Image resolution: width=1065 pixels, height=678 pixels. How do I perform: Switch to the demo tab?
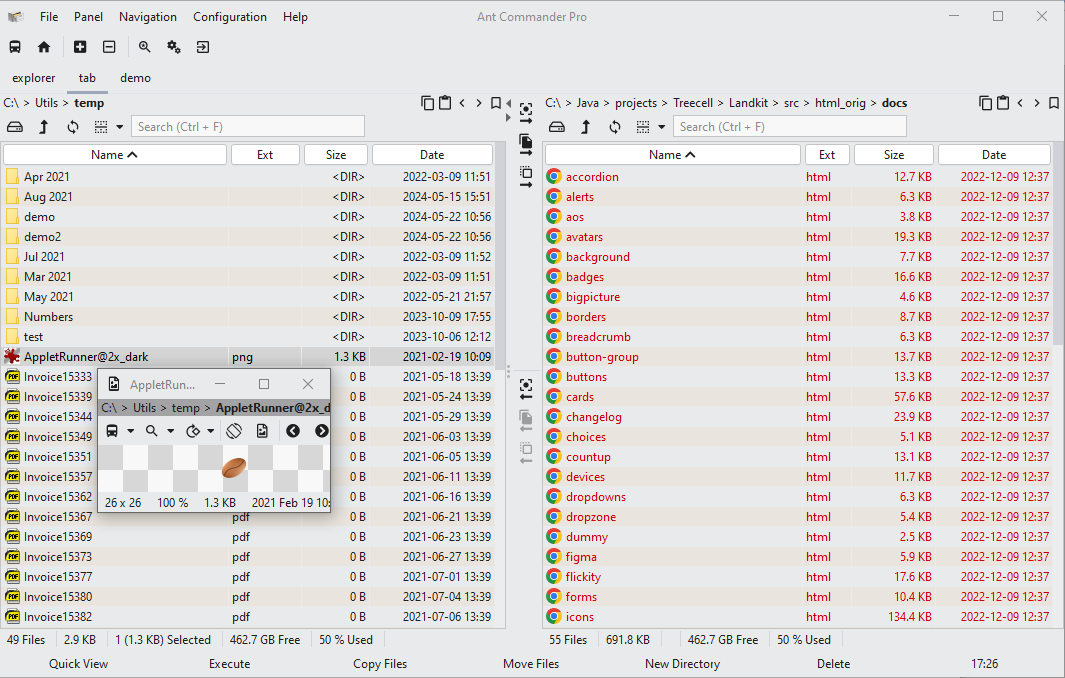pos(135,78)
